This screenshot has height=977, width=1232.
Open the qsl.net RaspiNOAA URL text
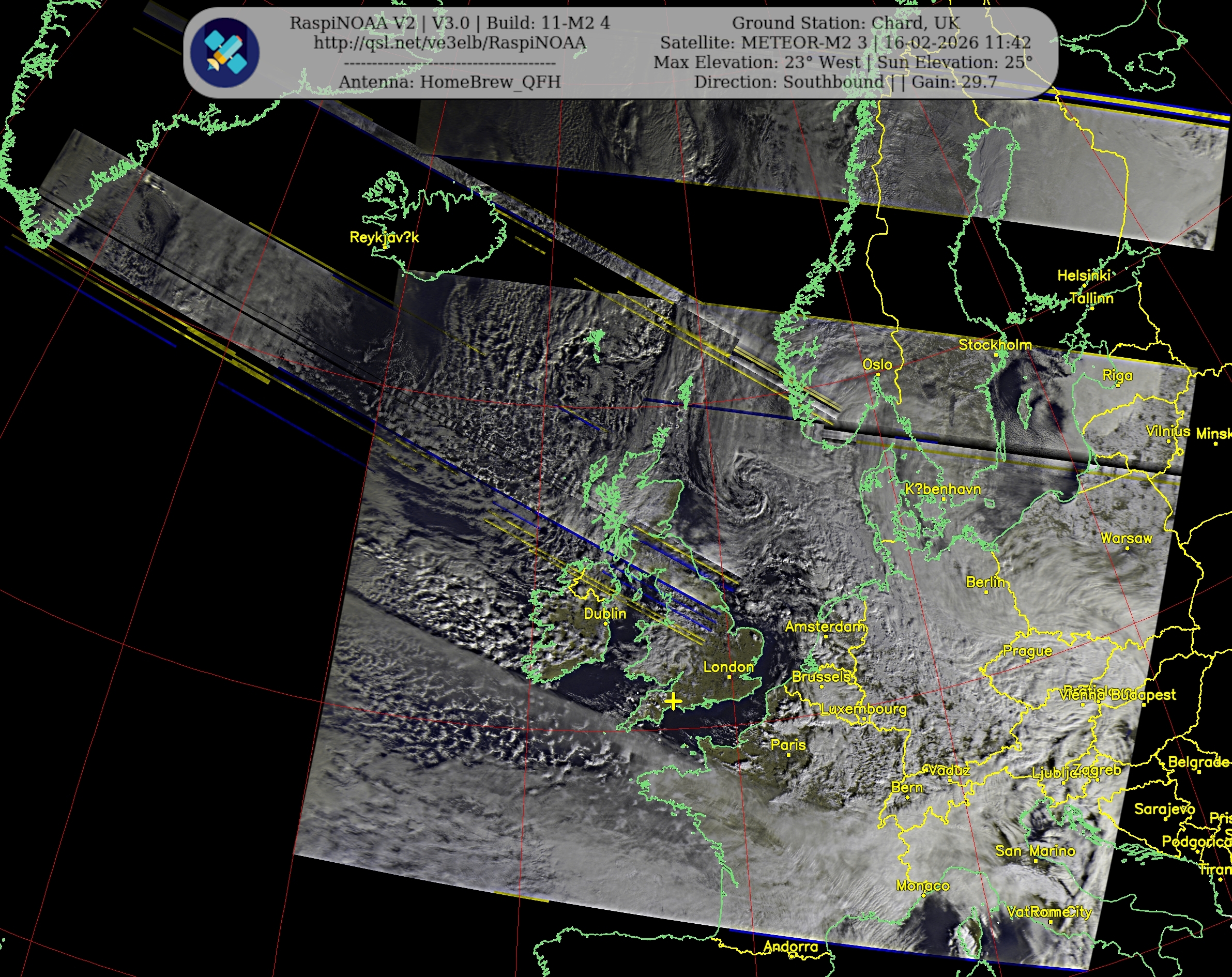click(450, 43)
